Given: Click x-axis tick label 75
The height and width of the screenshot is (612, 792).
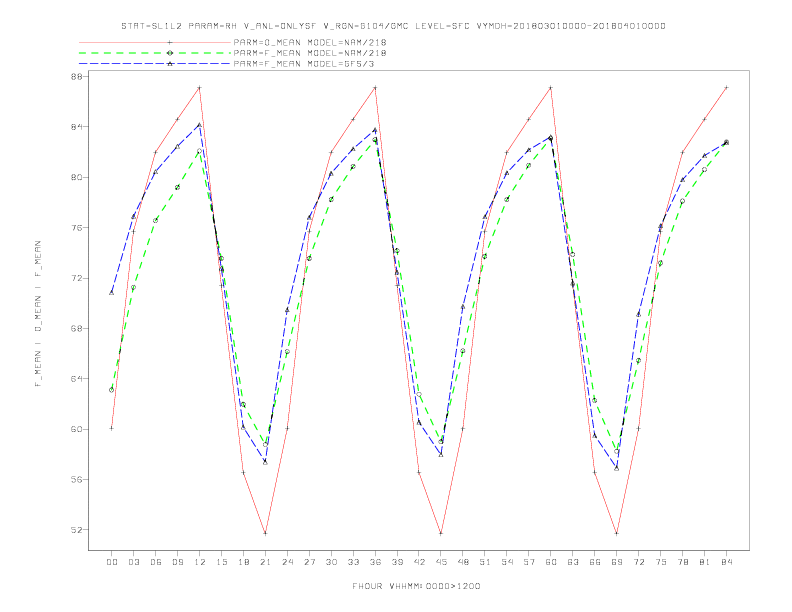Looking at the screenshot, I should click(x=661, y=562).
